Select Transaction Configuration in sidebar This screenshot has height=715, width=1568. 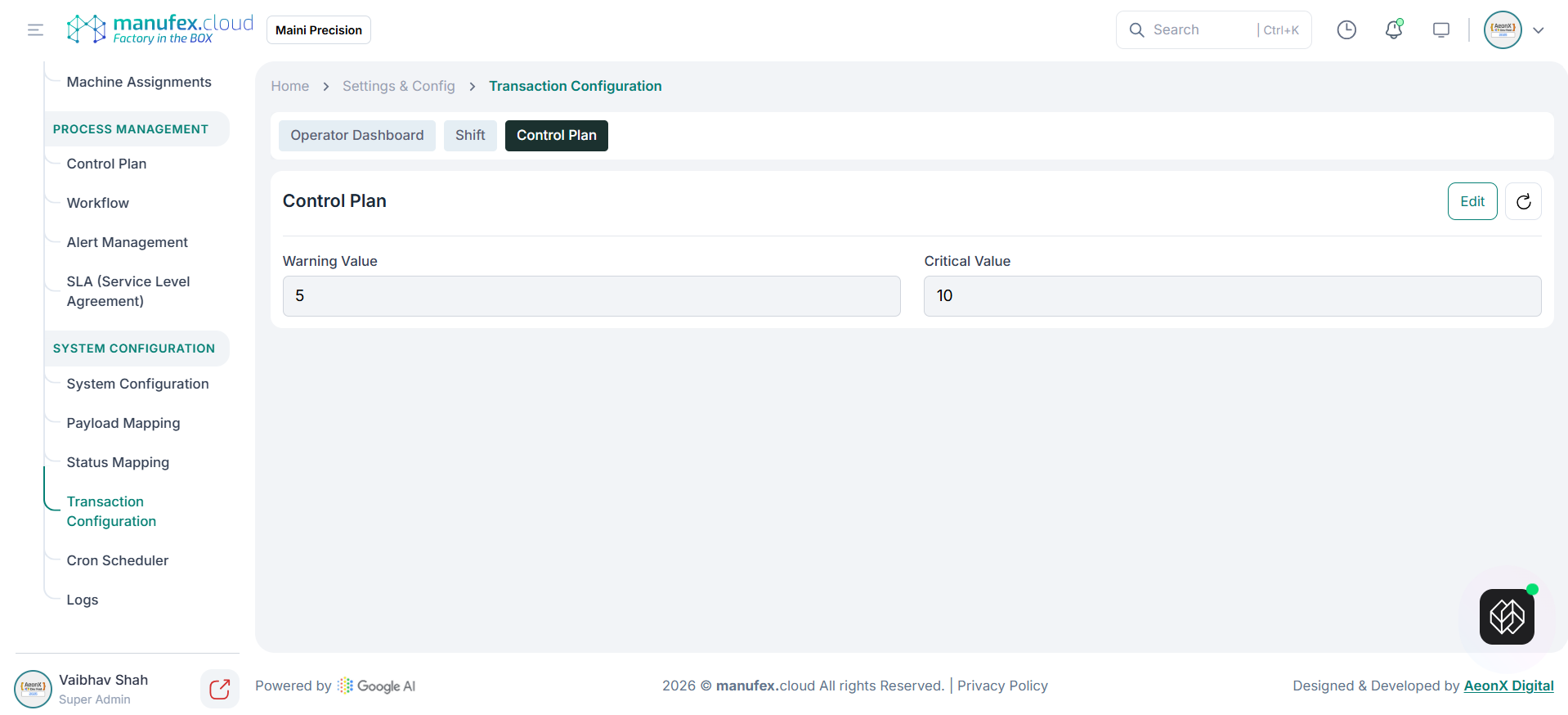[112, 511]
